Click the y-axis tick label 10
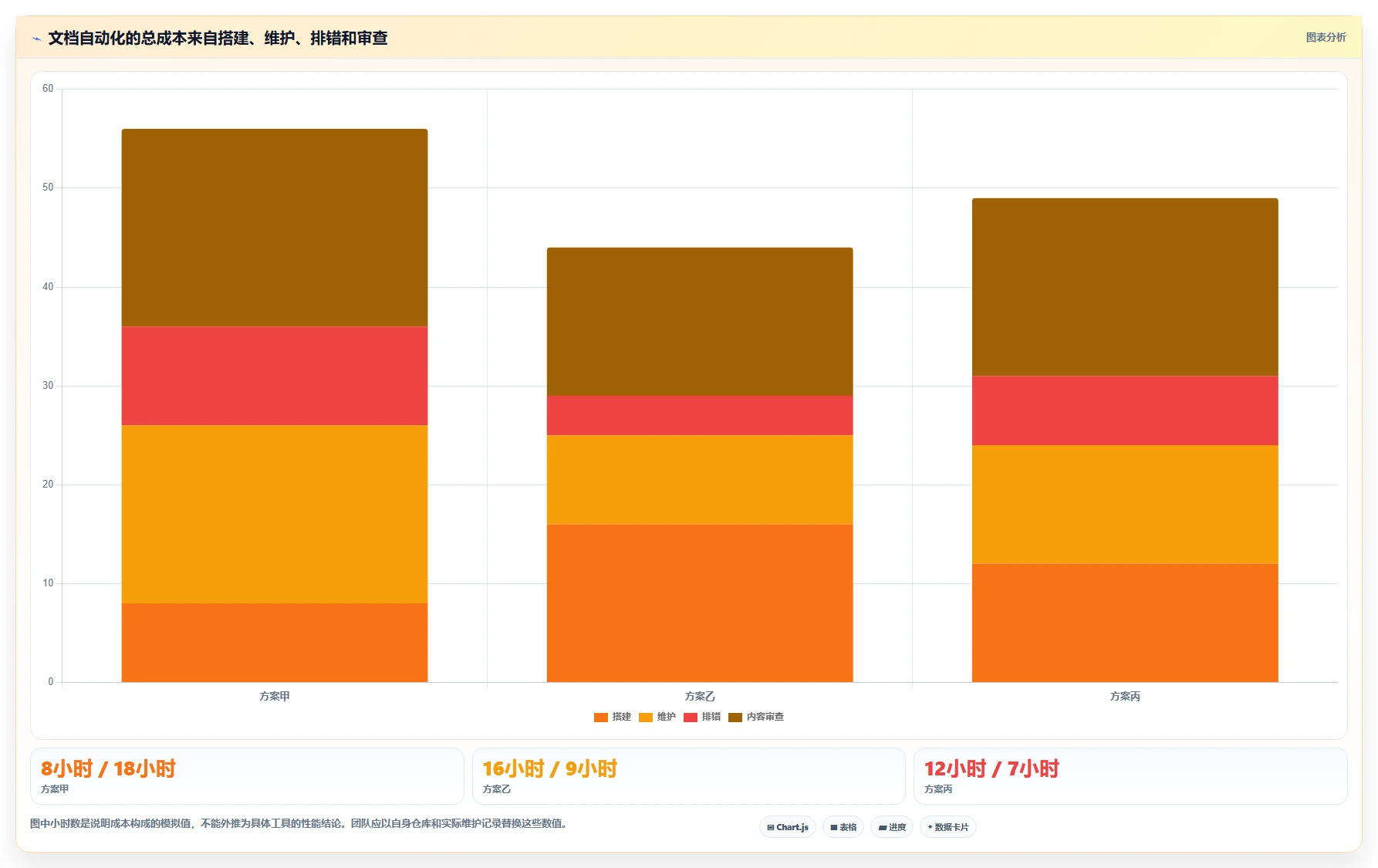Image resolution: width=1378 pixels, height=868 pixels. [x=48, y=583]
